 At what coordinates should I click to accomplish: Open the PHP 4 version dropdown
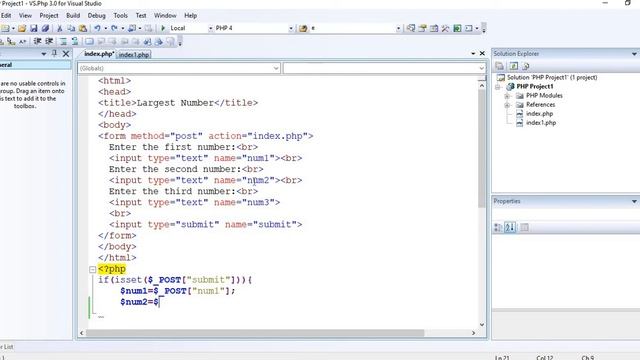pos(291,28)
